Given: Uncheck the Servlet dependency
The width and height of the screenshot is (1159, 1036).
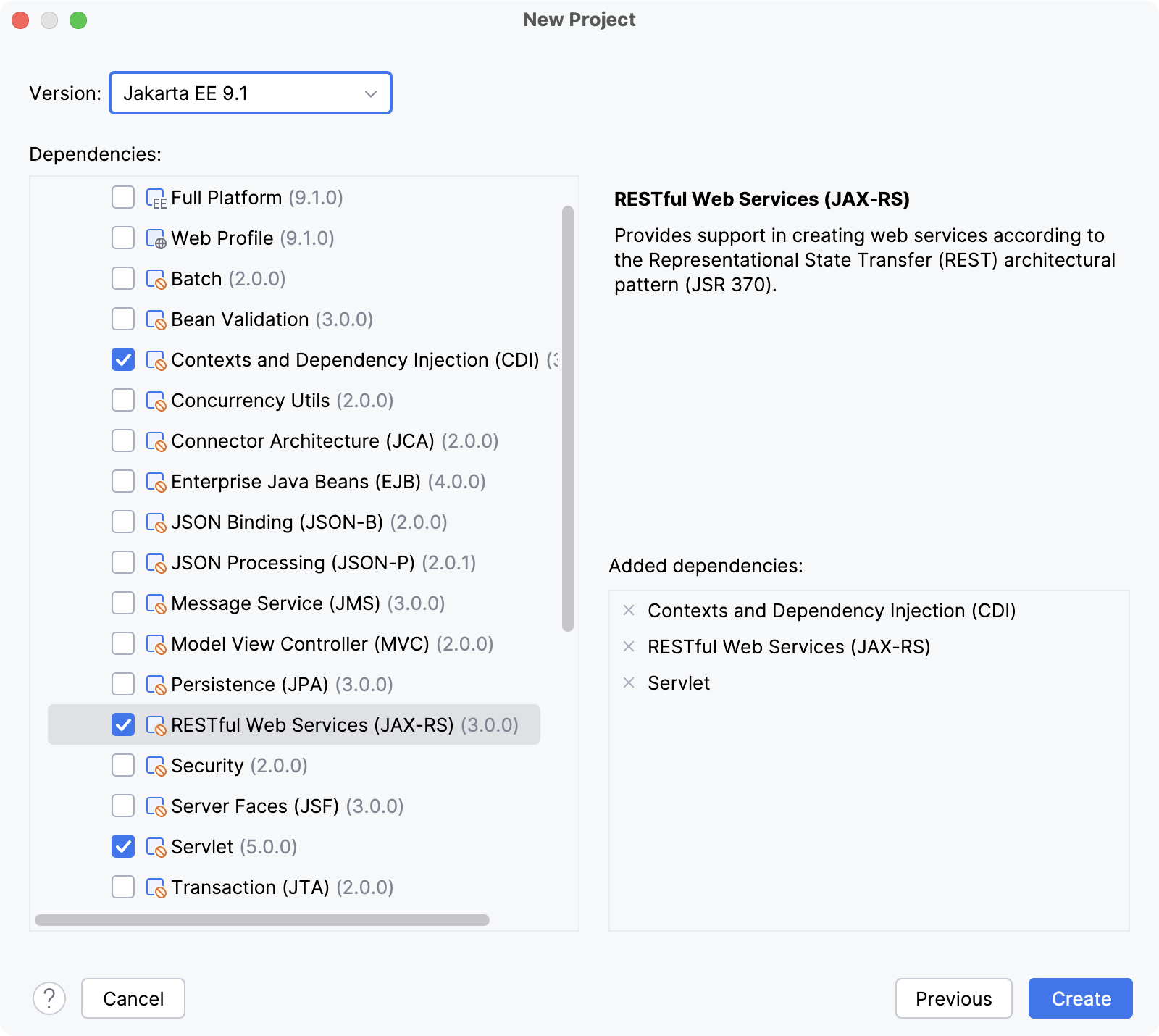Looking at the screenshot, I should (123, 846).
